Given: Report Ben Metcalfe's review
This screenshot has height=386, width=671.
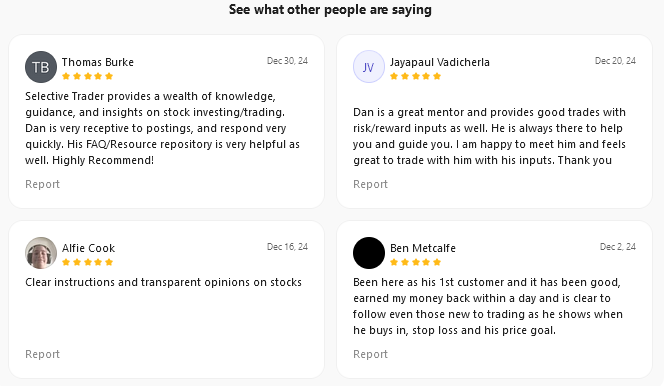Looking at the screenshot, I should coord(370,354).
